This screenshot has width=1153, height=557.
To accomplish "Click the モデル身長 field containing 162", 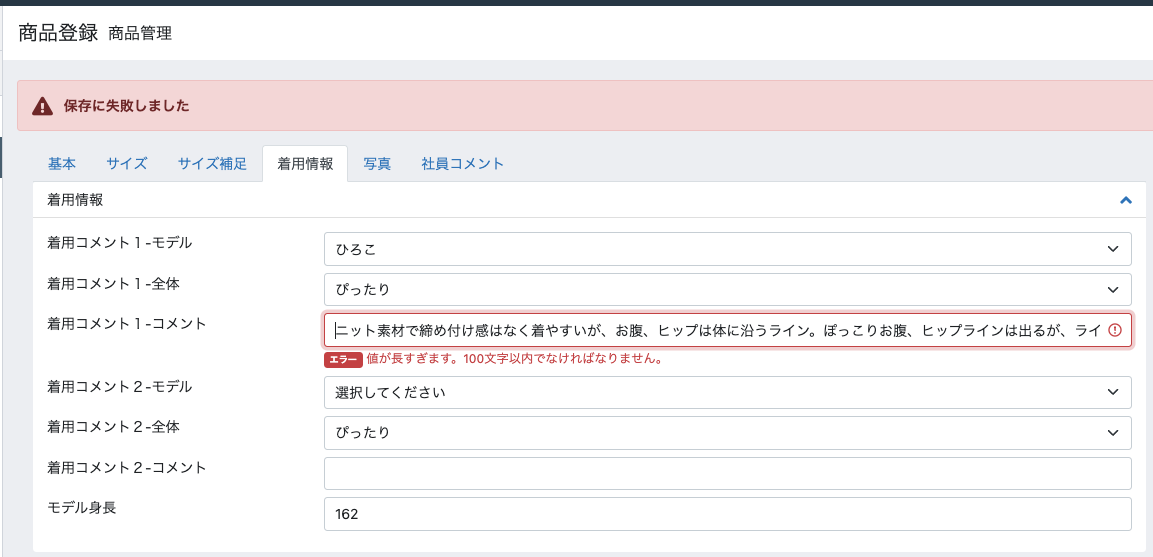I will (x=727, y=514).
